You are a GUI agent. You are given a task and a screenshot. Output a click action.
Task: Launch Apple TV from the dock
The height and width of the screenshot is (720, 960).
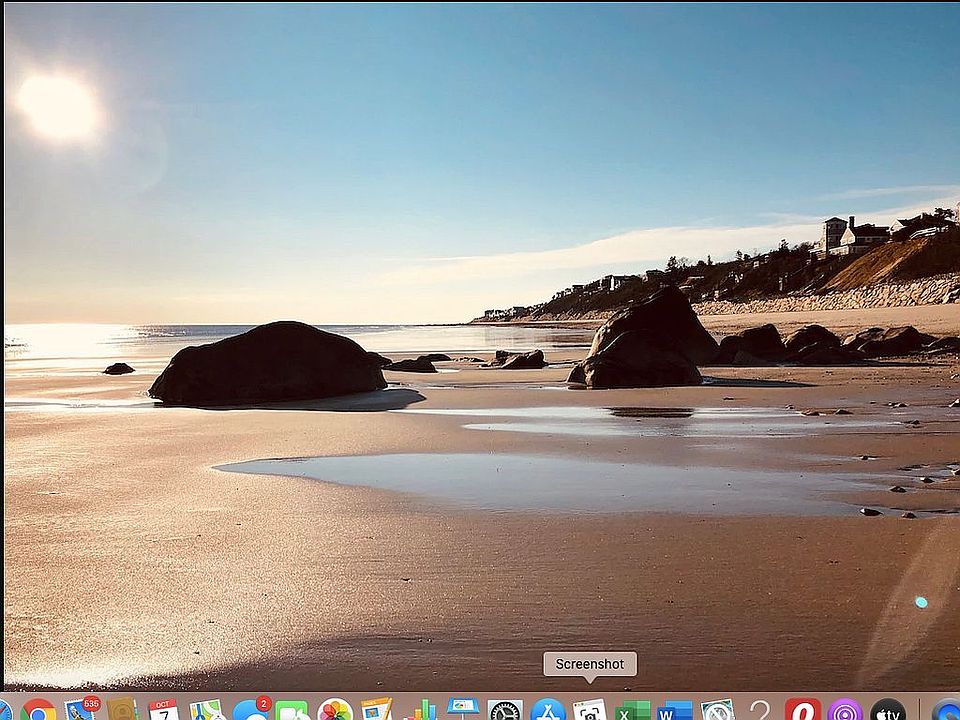pos(887,711)
